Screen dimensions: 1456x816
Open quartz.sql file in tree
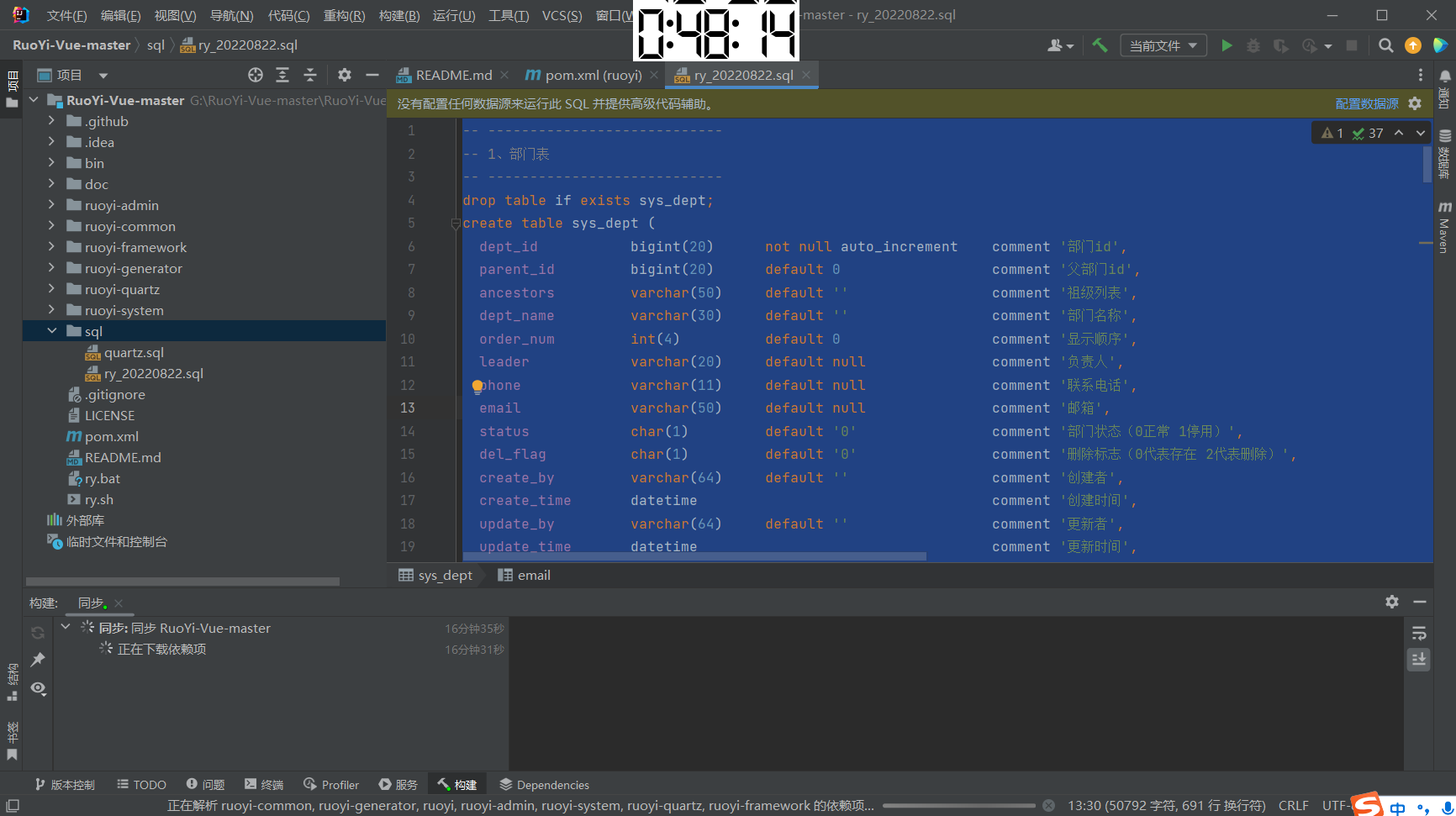point(134,352)
